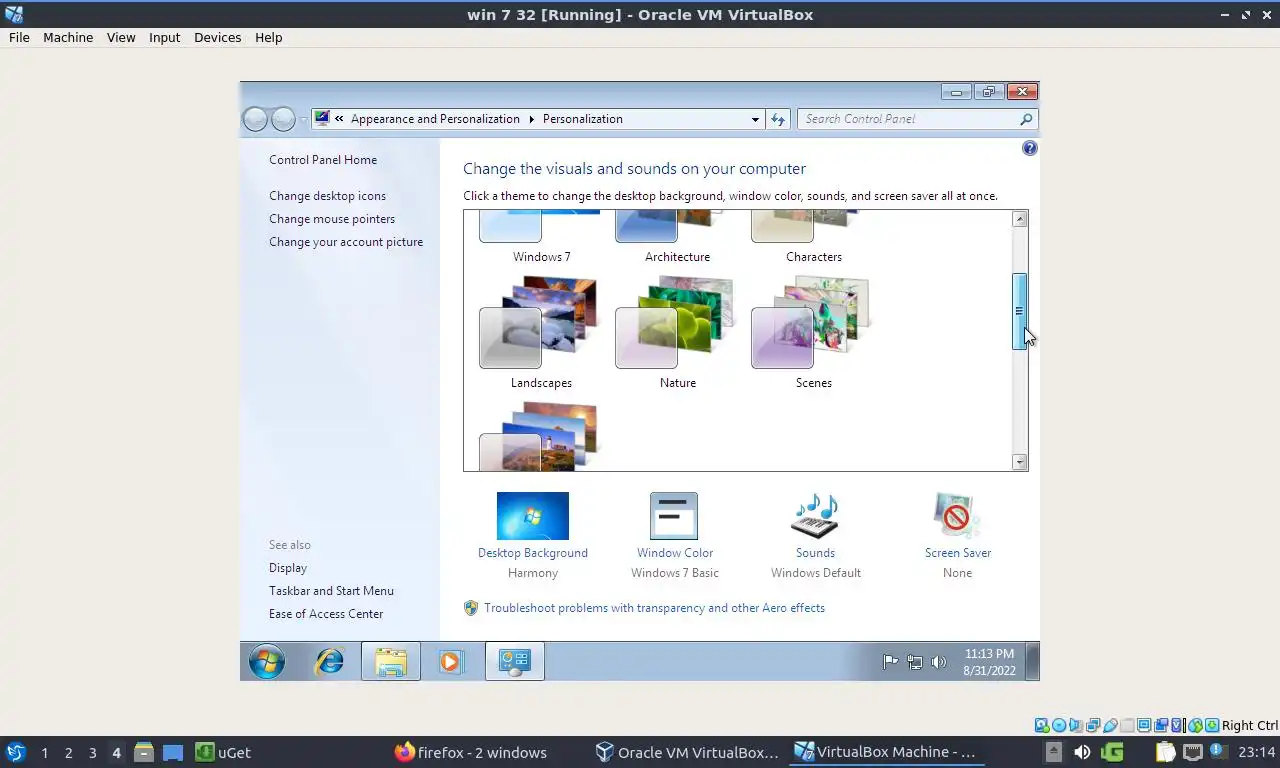The width and height of the screenshot is (1280, 768).
Task: Click the uGet taskbar entry
Action: pos(223,752)
